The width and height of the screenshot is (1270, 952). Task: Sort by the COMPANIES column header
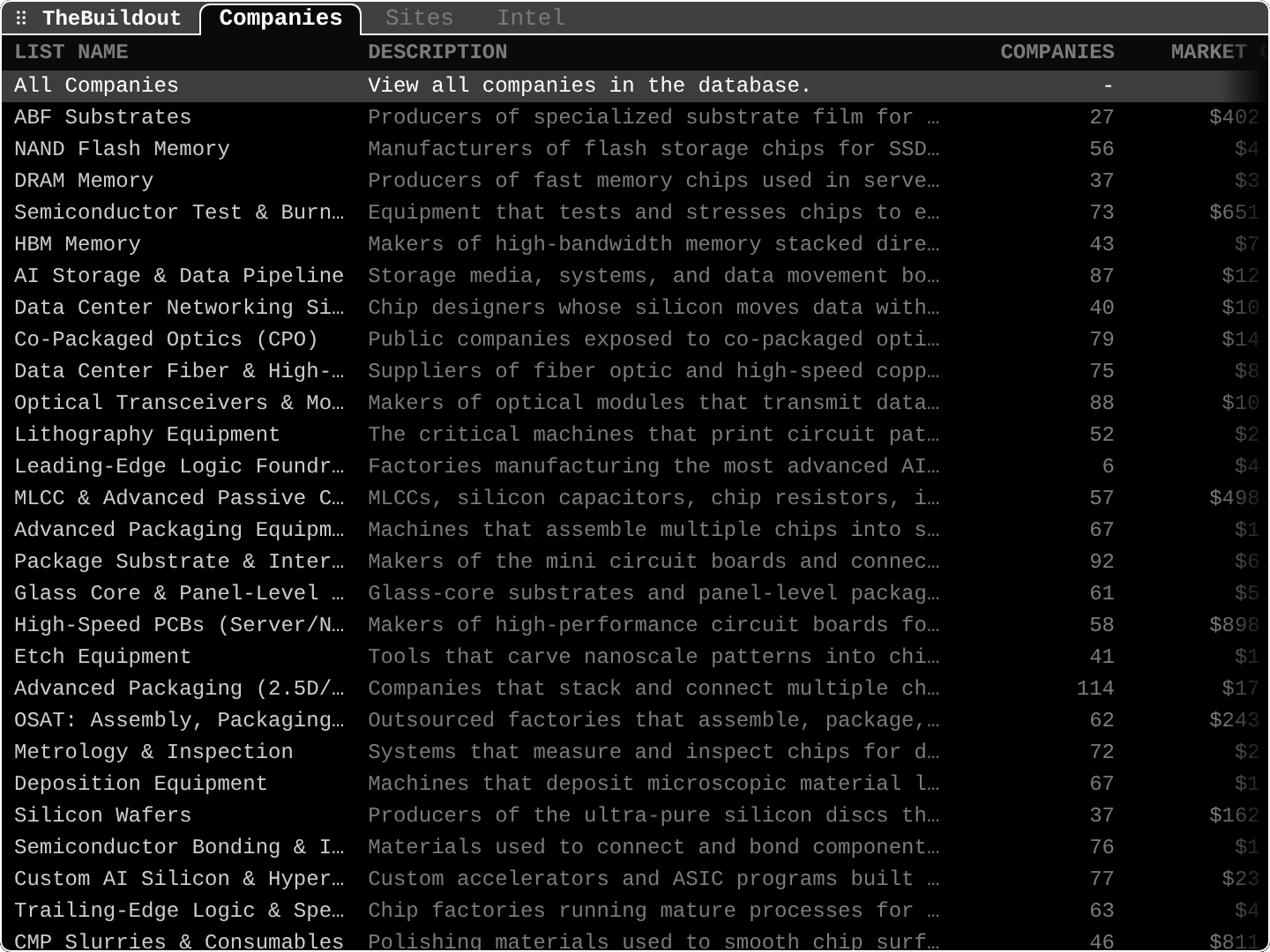pos(1057,52)
